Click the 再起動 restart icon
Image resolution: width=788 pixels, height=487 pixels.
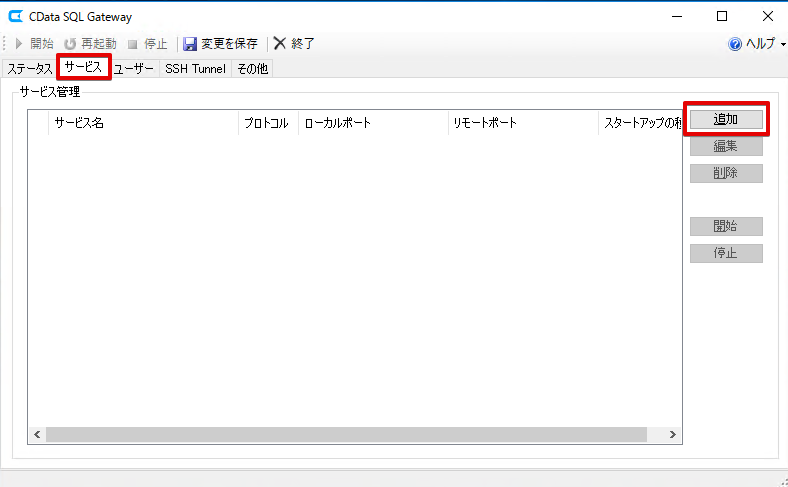tap(70, 44)
